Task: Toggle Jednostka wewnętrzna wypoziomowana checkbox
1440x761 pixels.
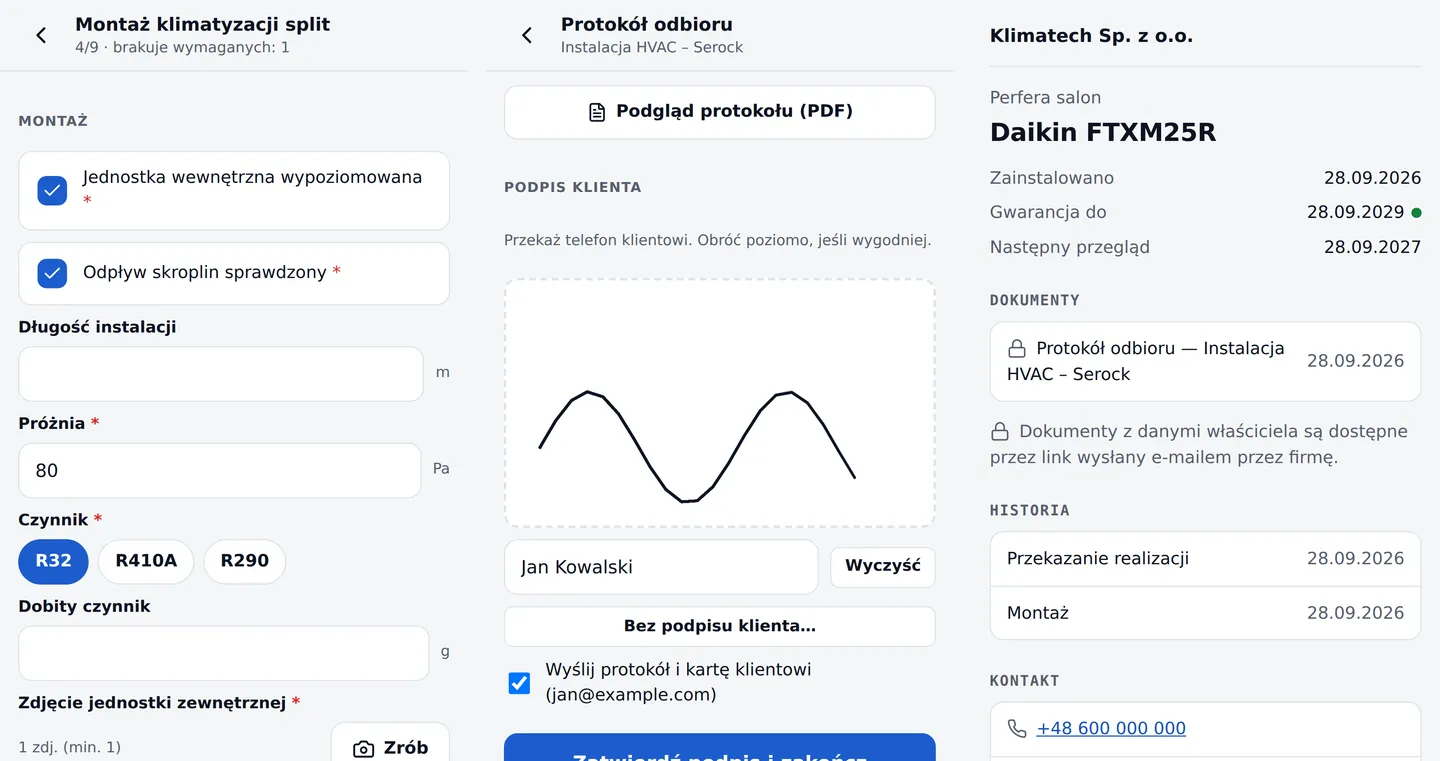Action: pyautogui.click(x=52, y=190)
